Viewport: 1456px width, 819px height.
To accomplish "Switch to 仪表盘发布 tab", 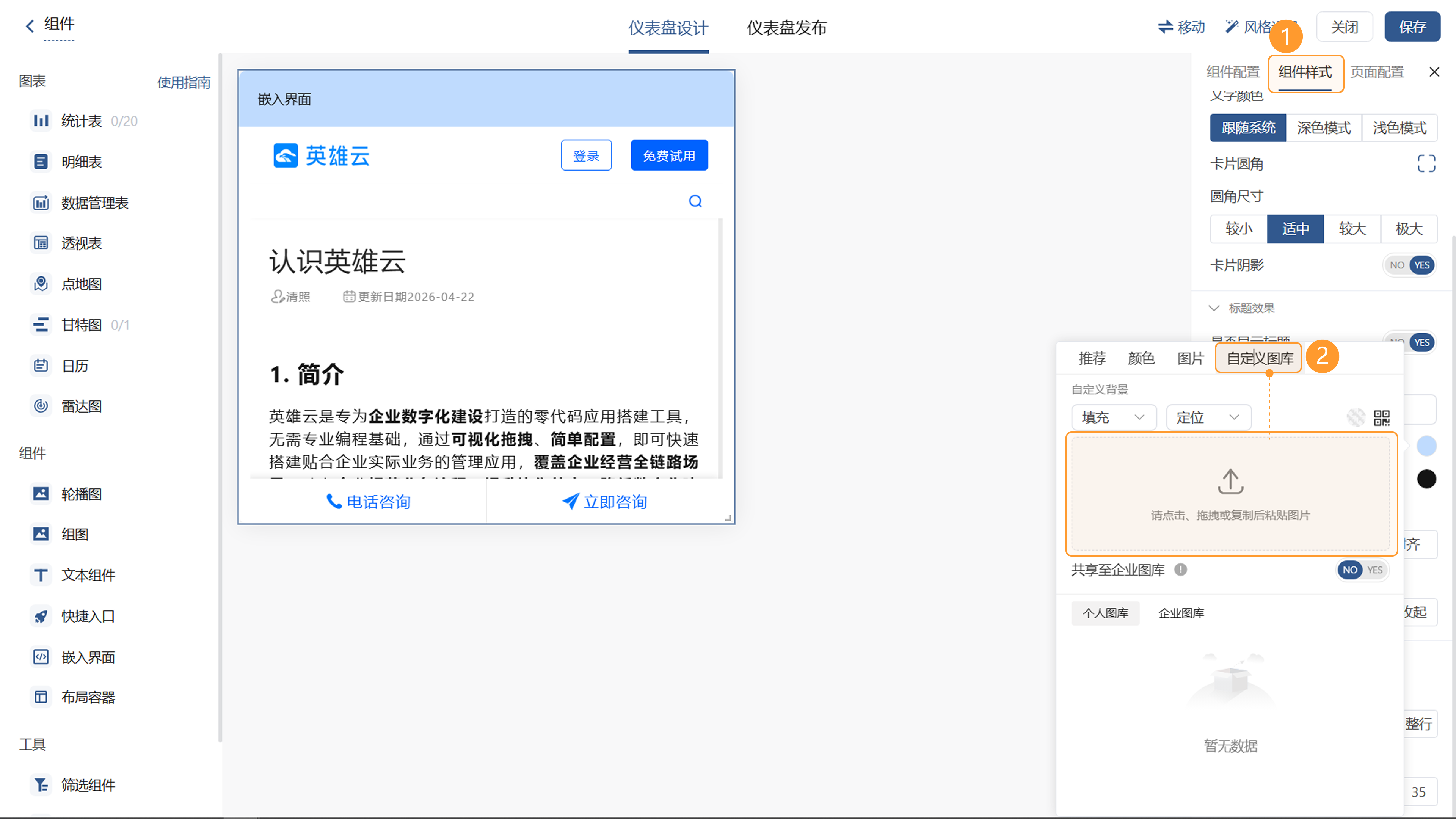I will tap(786, 28).
